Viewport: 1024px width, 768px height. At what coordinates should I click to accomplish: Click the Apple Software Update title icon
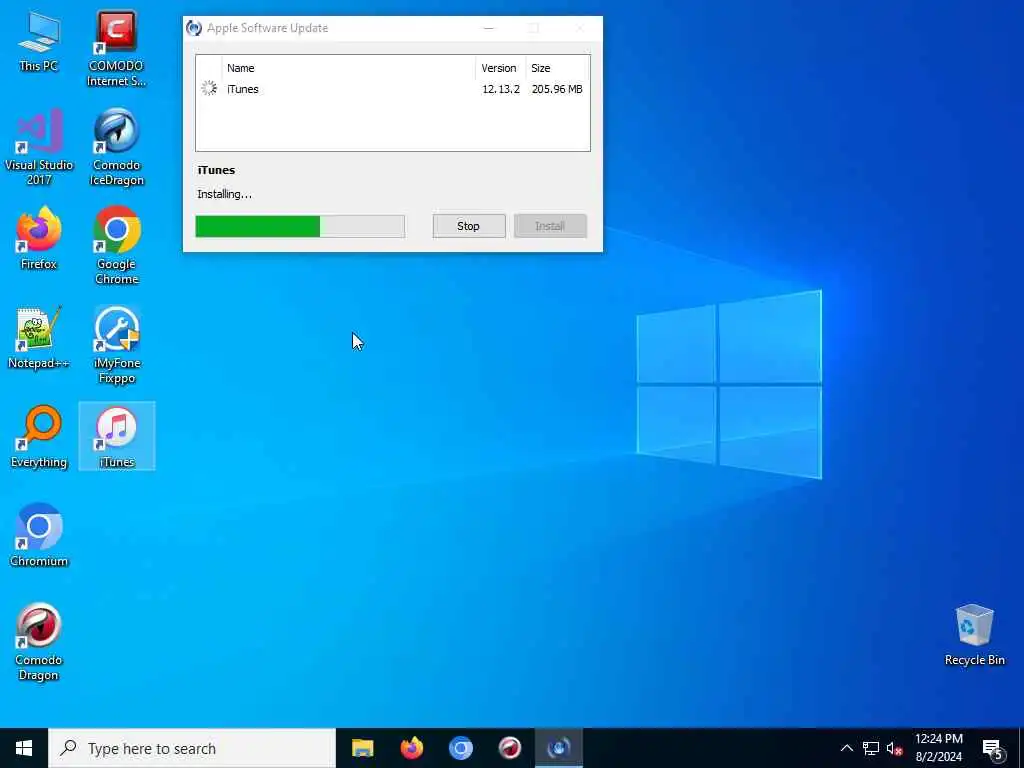pos(194,28)
